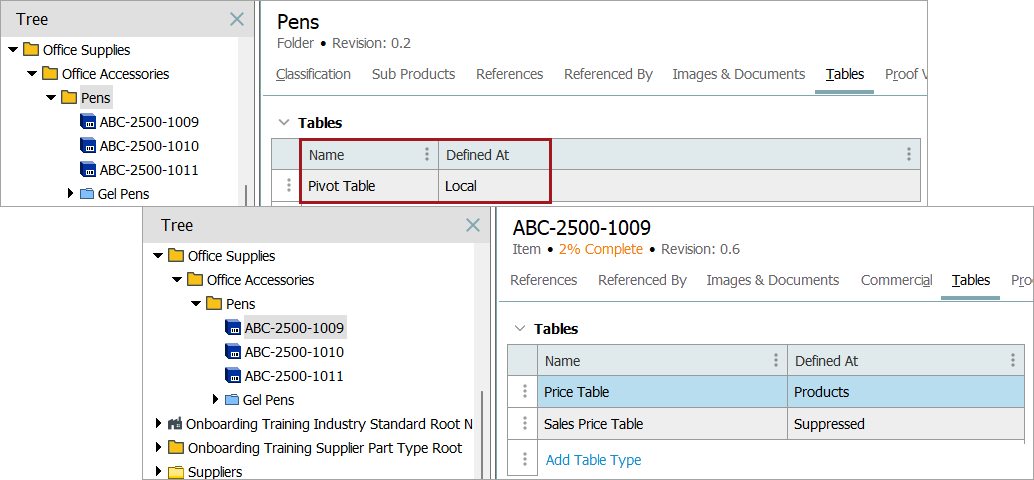Click the Gel Pens folder icon in the ABC-2500-1009 window tree
Screen dimensions: 1034x480
click(232, 400)
